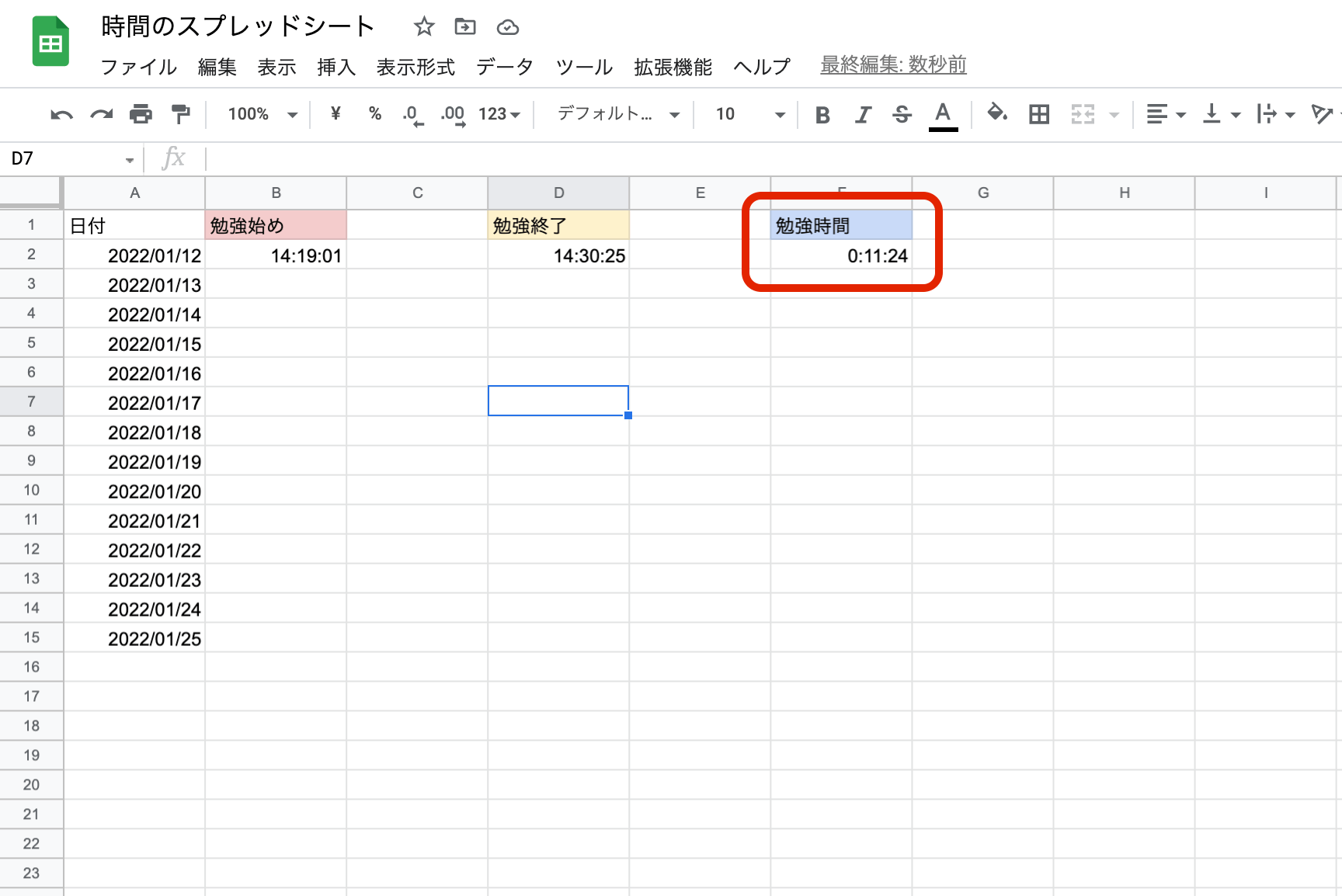Increase decimal places
The height and width of the screenshot is (896, 1342).
click(x=453, y=116)
